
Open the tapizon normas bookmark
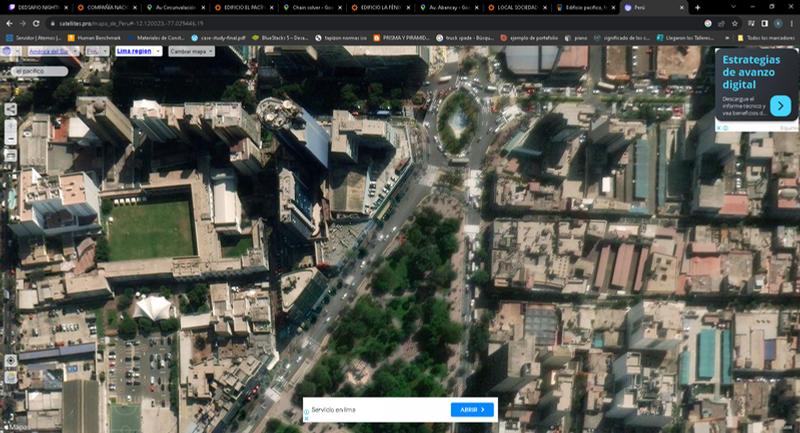pos(341,38)
